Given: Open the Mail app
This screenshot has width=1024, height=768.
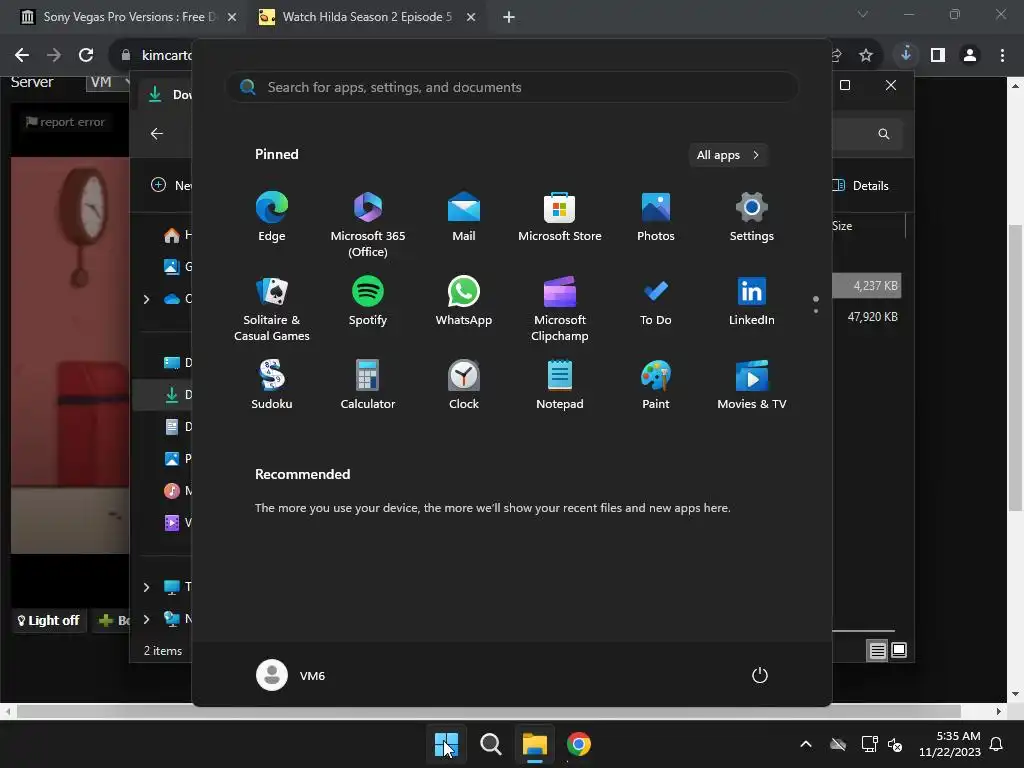Looking at the screenshot, I should (464, 217).
